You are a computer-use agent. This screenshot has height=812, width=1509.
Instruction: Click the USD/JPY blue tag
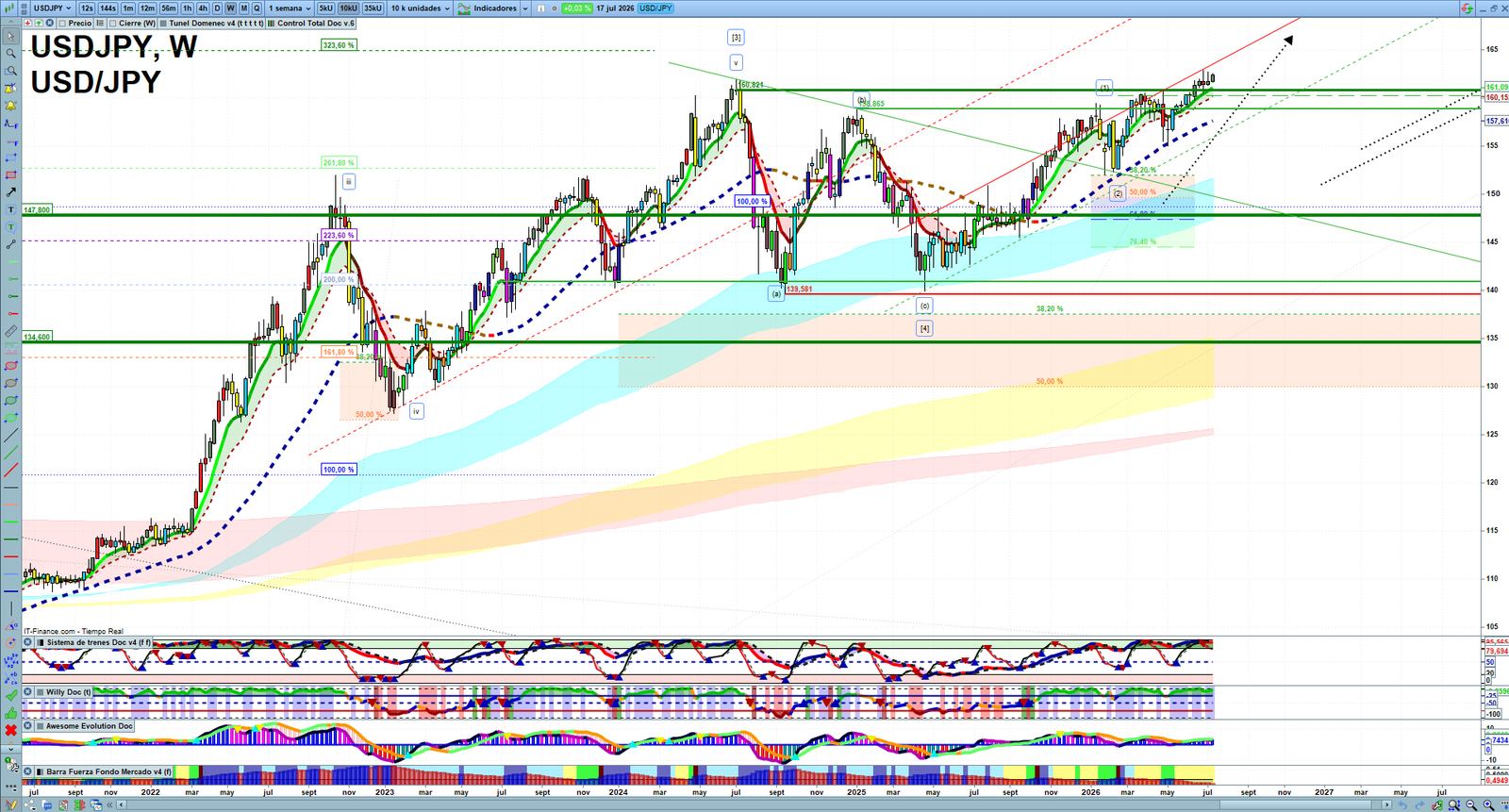655,8
